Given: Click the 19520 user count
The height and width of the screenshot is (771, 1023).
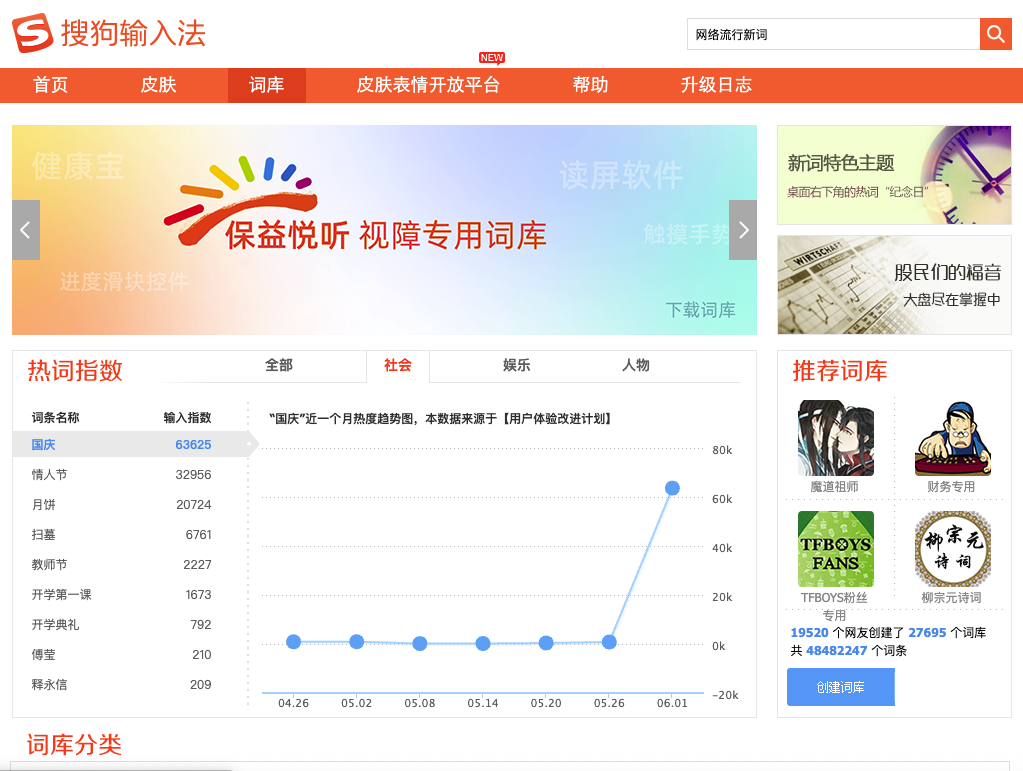Looking at the screenshot, I should [x=809, y=633].
